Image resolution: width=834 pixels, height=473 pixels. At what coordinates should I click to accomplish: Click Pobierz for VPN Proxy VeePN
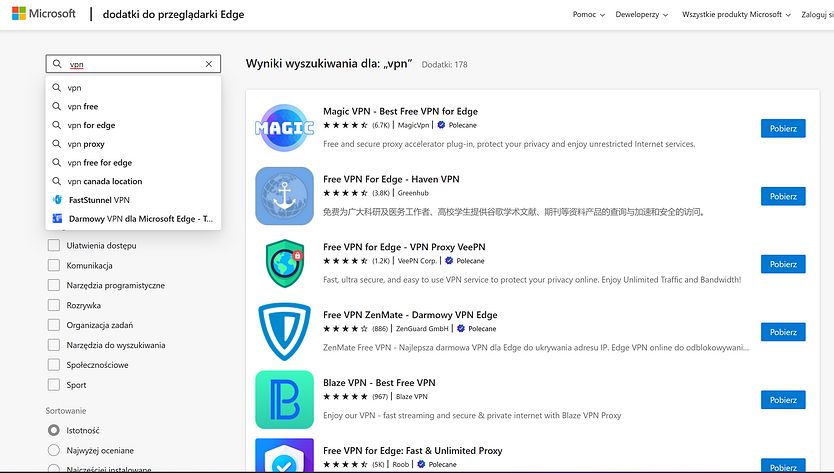pos(783,264)
